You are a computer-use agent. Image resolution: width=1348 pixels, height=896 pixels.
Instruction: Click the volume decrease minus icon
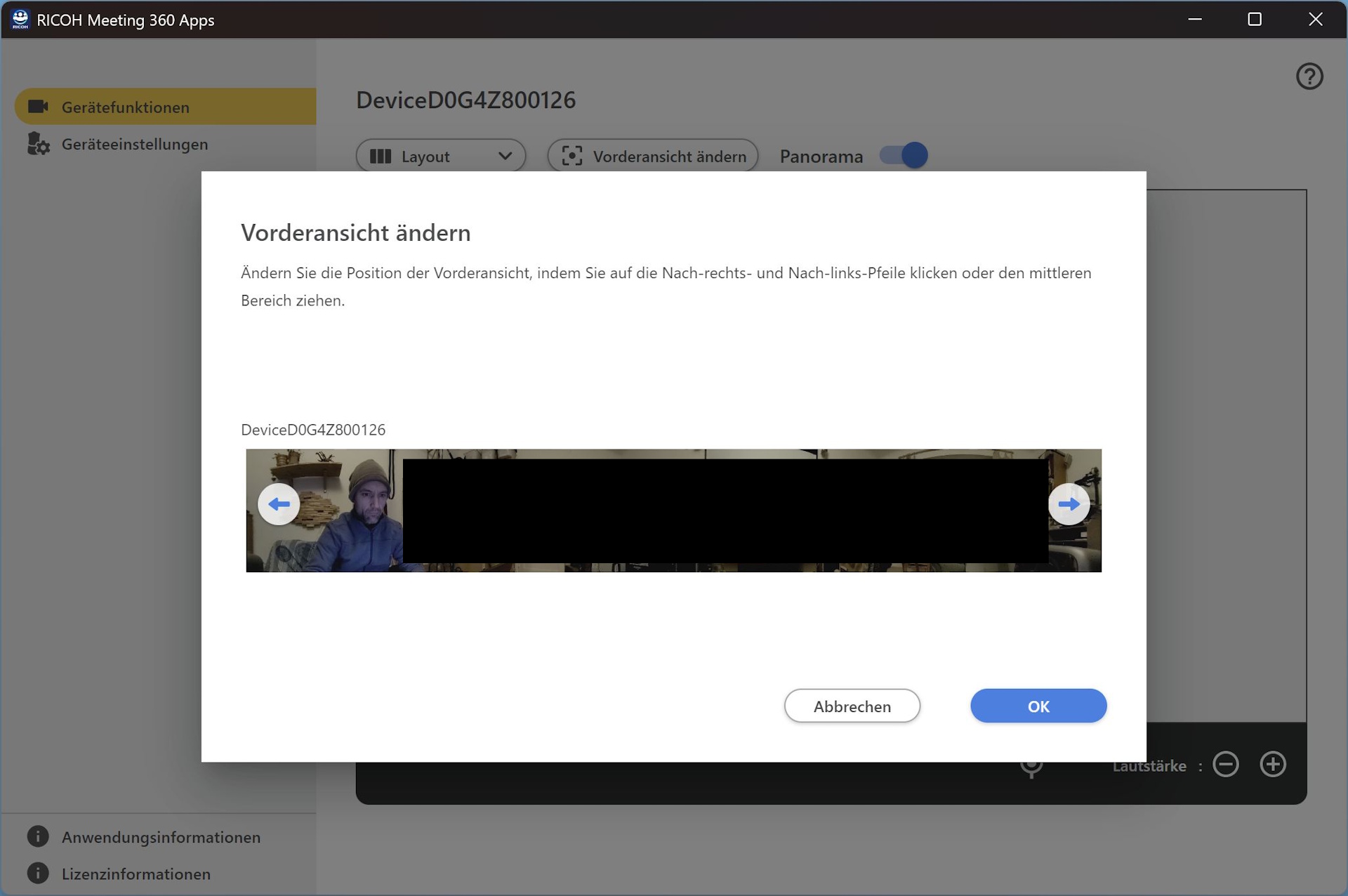(x=1226, y=764)
